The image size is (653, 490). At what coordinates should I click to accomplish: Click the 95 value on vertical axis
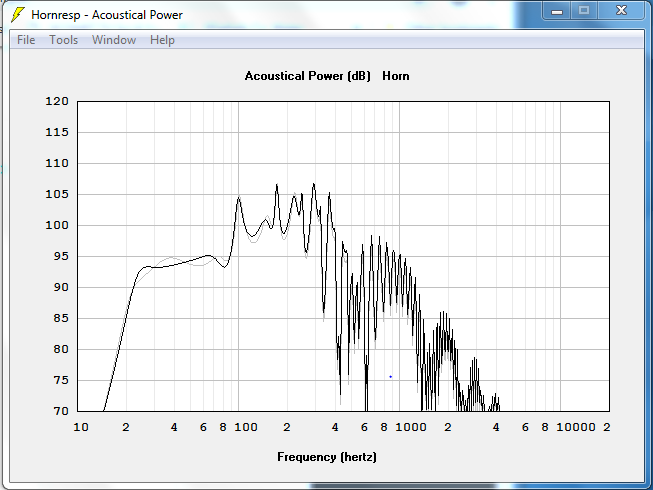click(x=61, y=256)
